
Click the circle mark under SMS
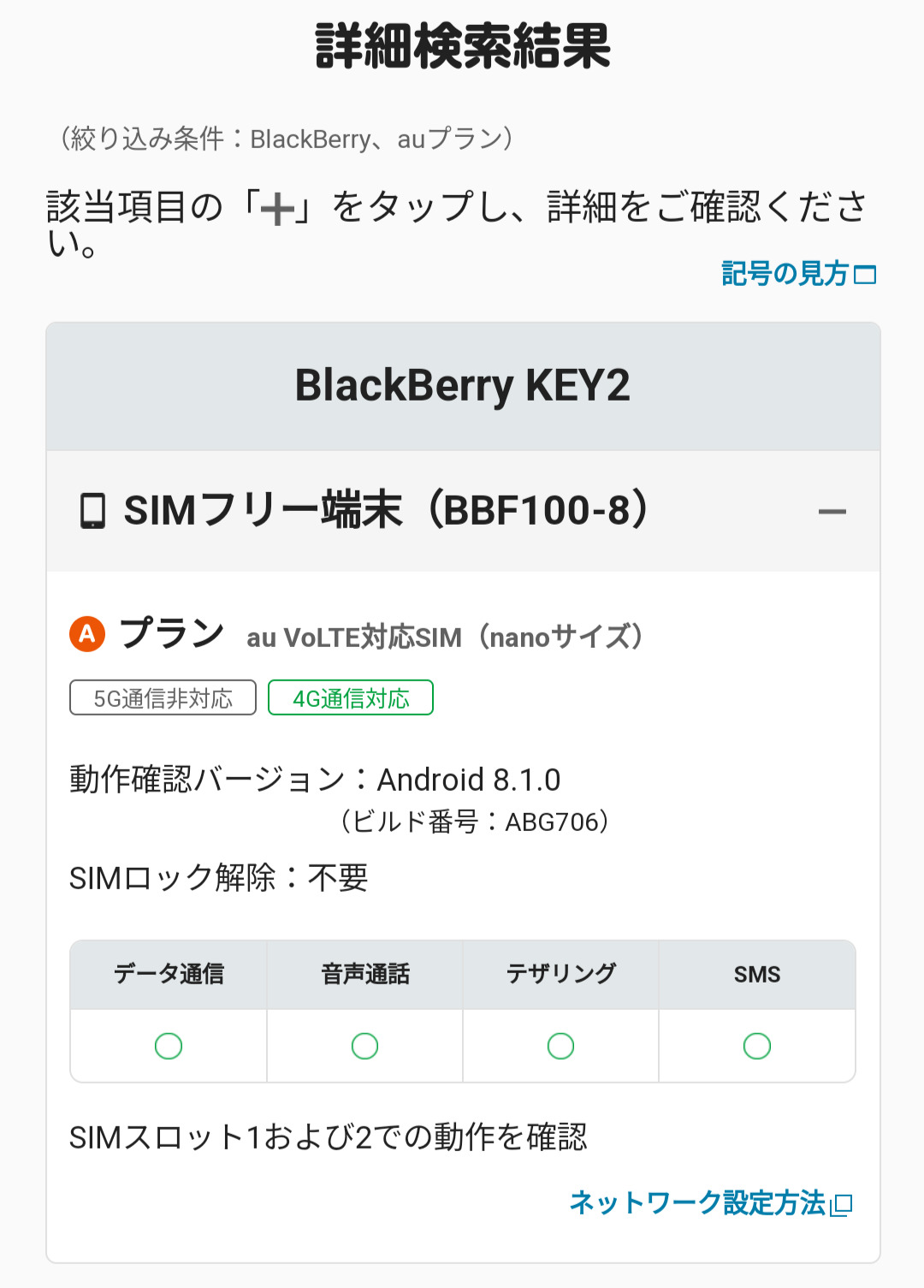[x=757, y=1046]
